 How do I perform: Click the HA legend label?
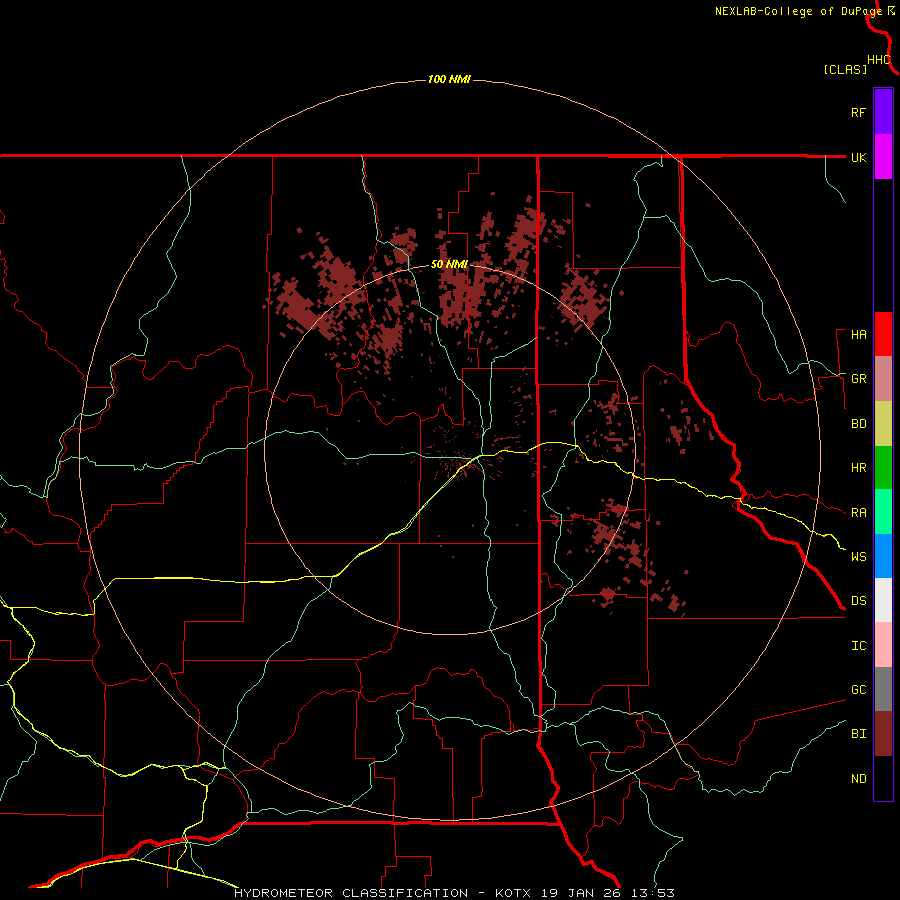tap(858, 335)
